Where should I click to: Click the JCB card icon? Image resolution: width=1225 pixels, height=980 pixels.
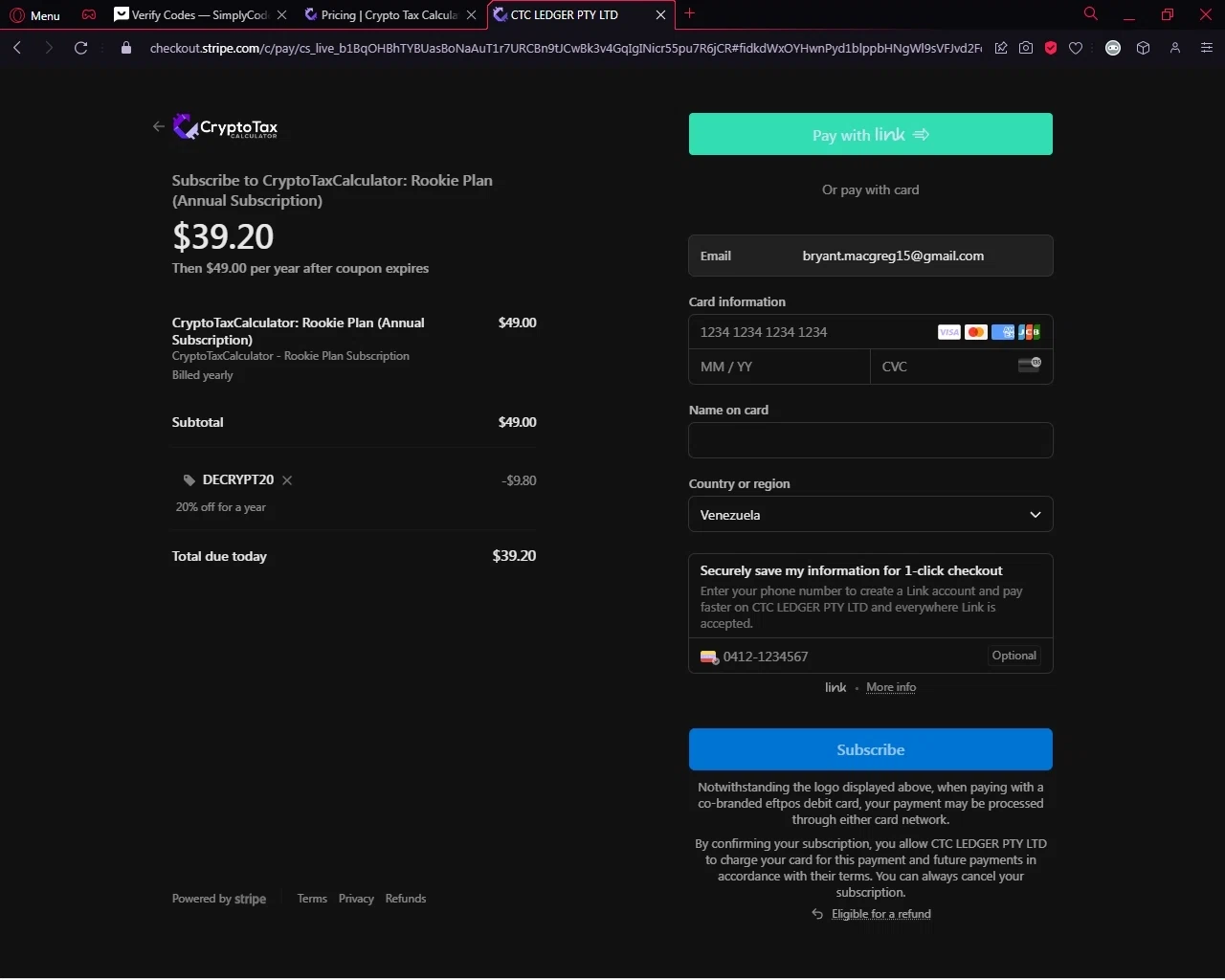[x=1030, y=332]
